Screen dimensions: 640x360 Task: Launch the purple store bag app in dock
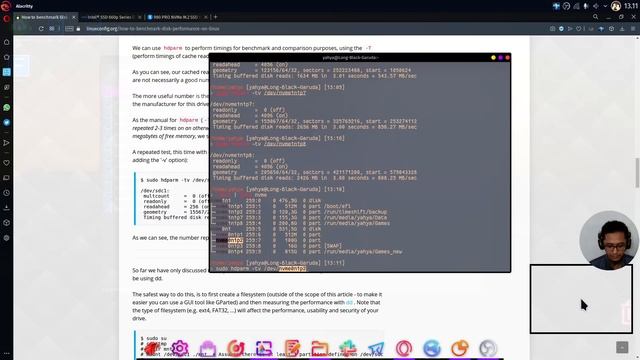[x=208, y=348]
